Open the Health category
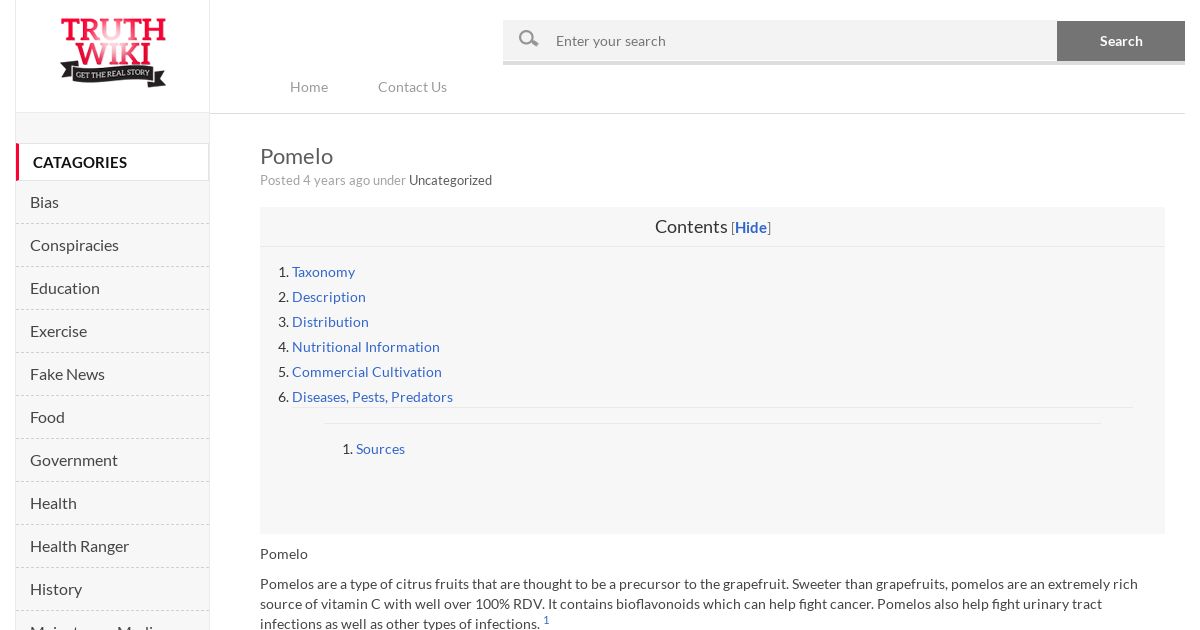1200x630 pixels. click(112, 503)
